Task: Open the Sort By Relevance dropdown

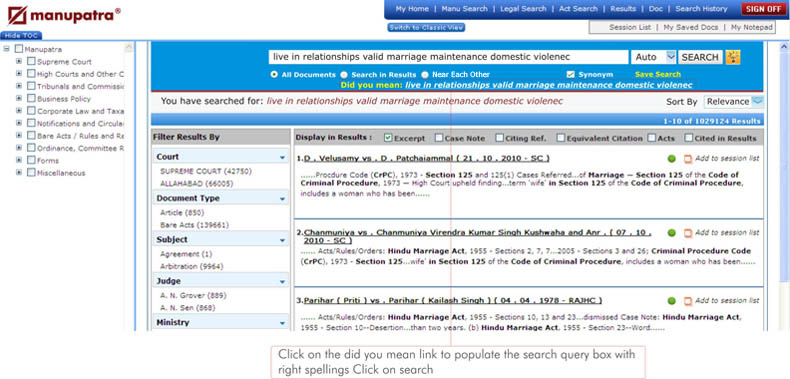Action: click(x=734, y=102)
